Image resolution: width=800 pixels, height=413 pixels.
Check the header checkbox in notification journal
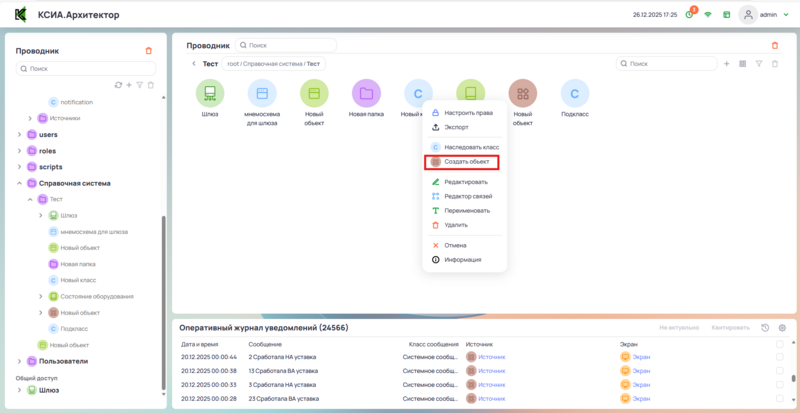[x=780, y=343]
